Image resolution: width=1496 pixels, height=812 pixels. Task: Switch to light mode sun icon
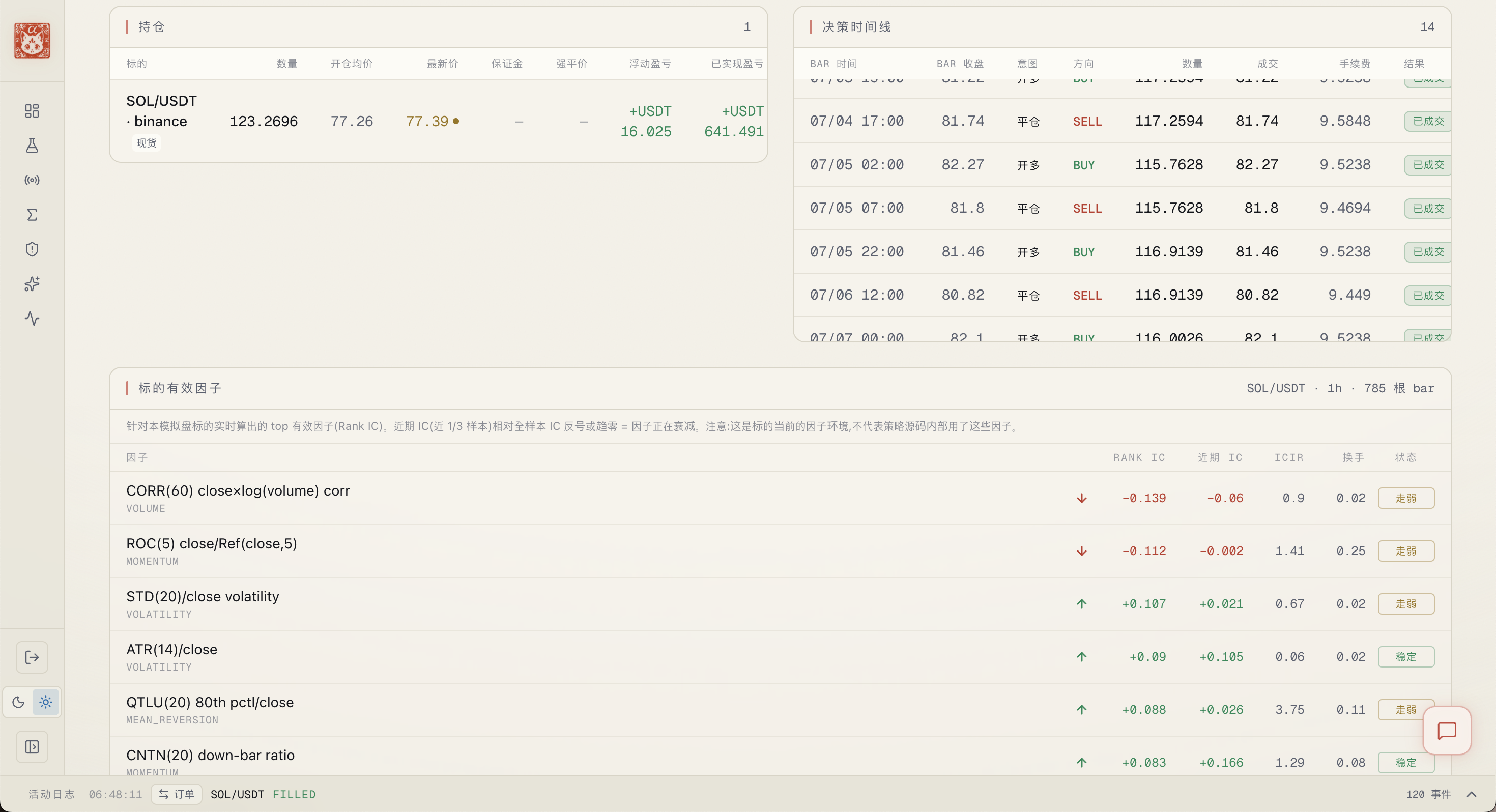46,702
